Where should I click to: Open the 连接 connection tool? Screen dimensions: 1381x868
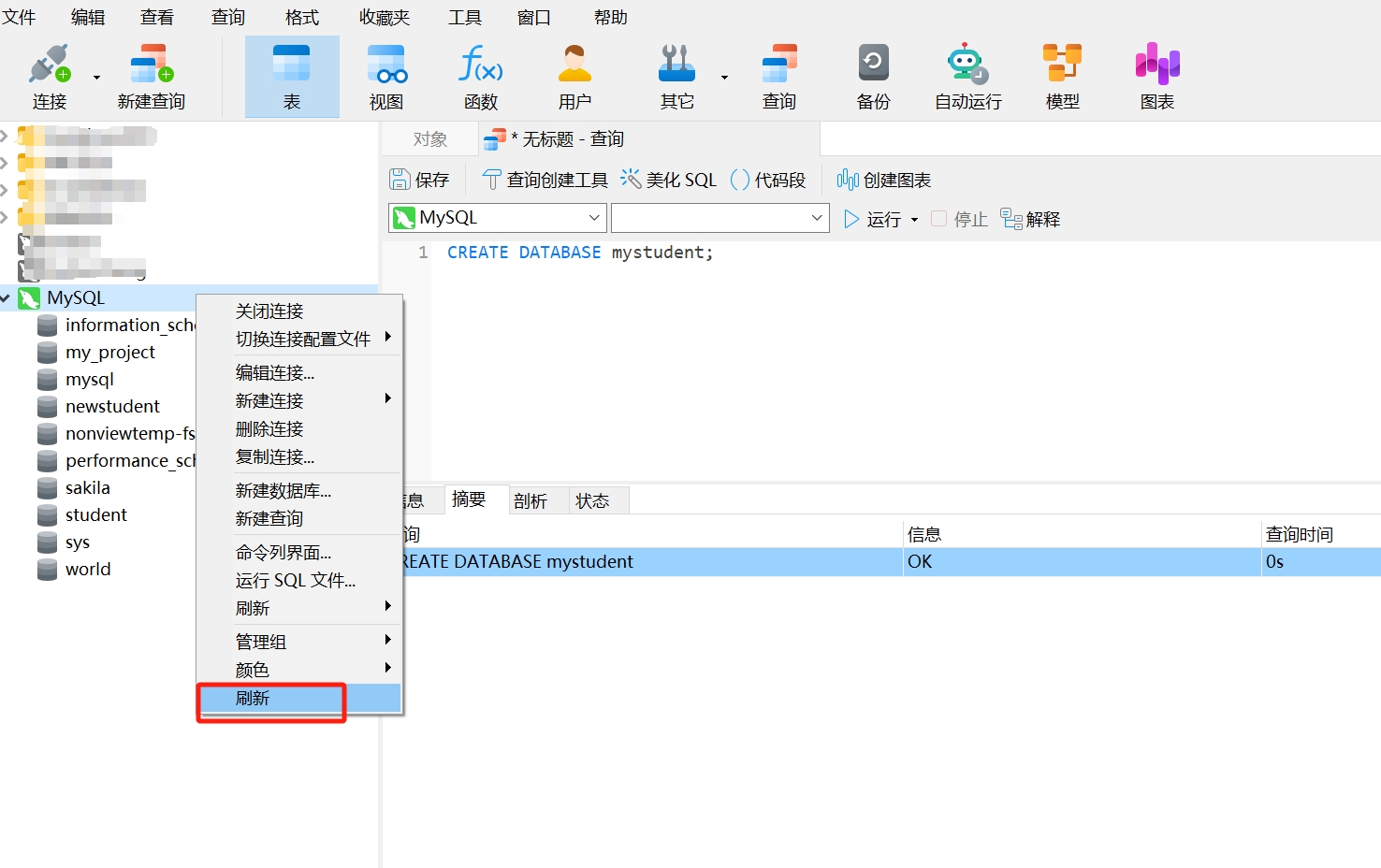(x=50, y=77)
